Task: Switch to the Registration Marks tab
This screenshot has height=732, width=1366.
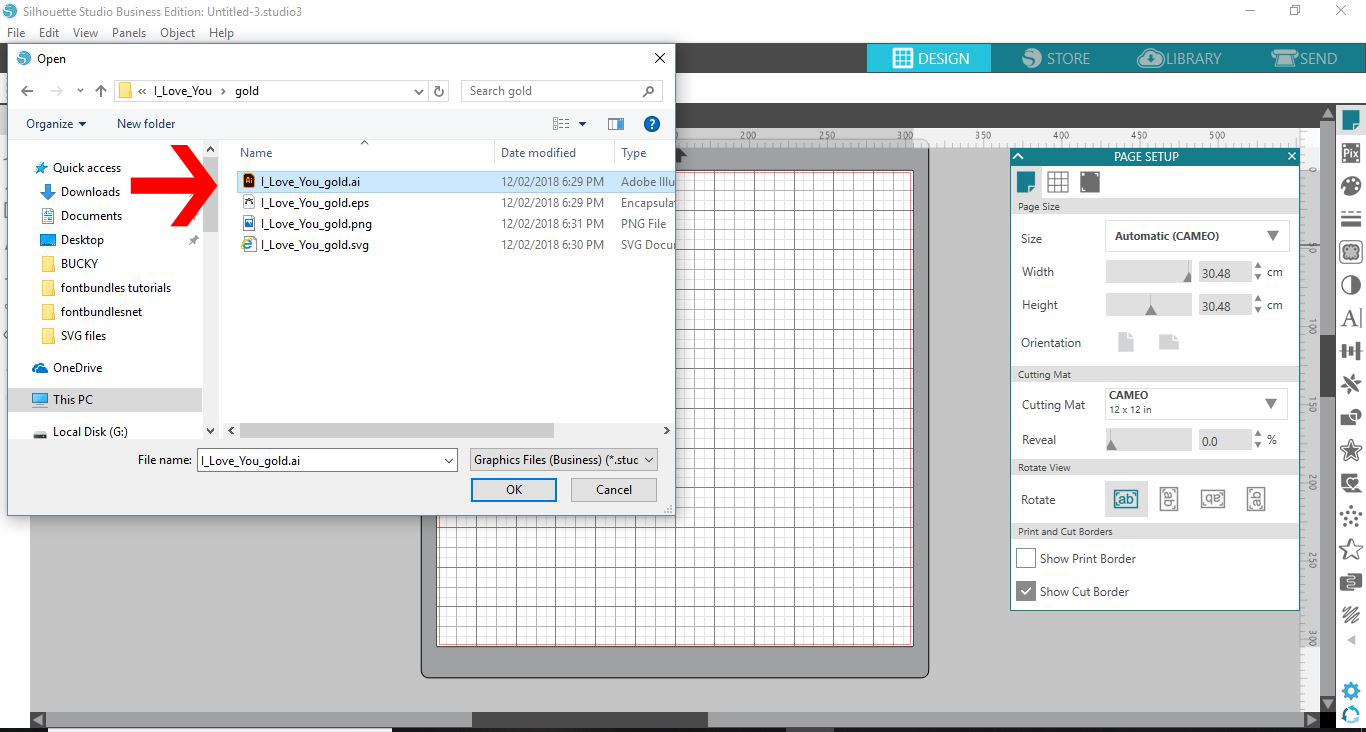Action: pos(1090,182)
